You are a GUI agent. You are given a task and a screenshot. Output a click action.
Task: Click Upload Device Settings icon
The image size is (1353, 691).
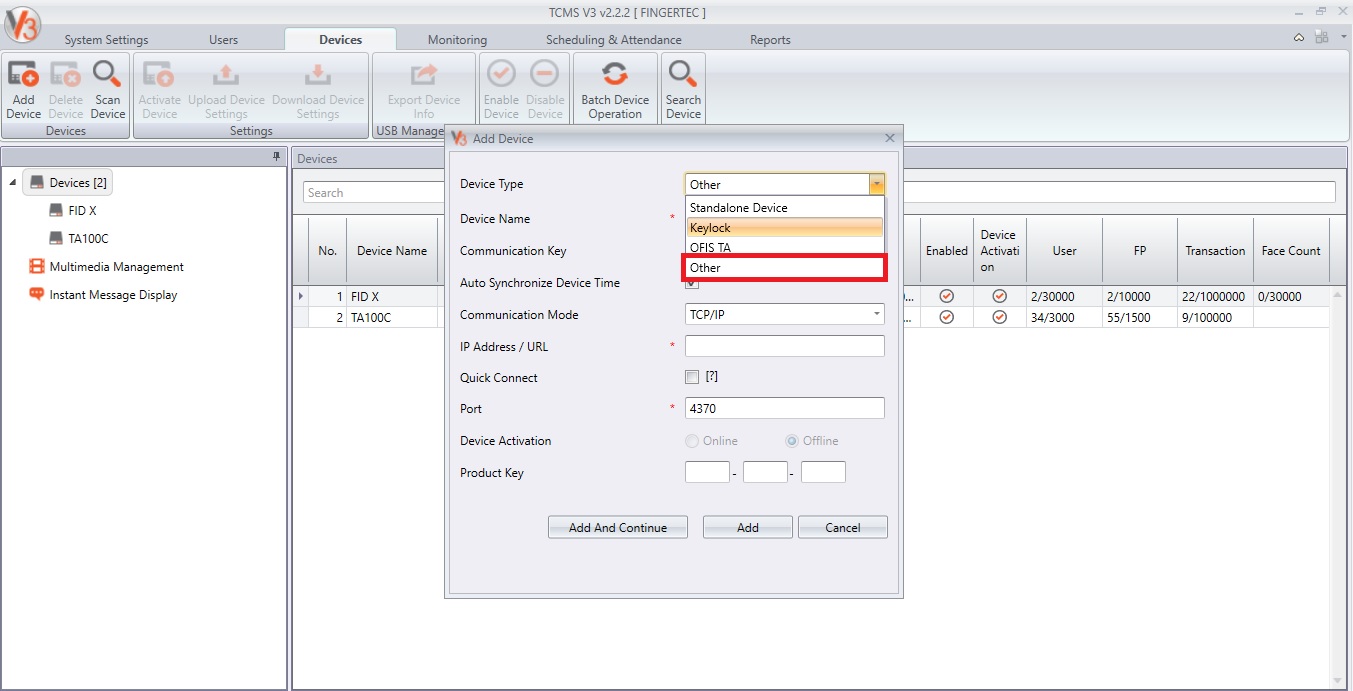tap(226, 89)
